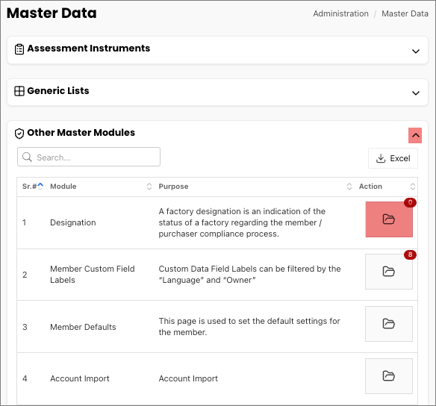436x406 pixels.
Task: Sort the table by Purpose column
Action: tap(349, 186)
